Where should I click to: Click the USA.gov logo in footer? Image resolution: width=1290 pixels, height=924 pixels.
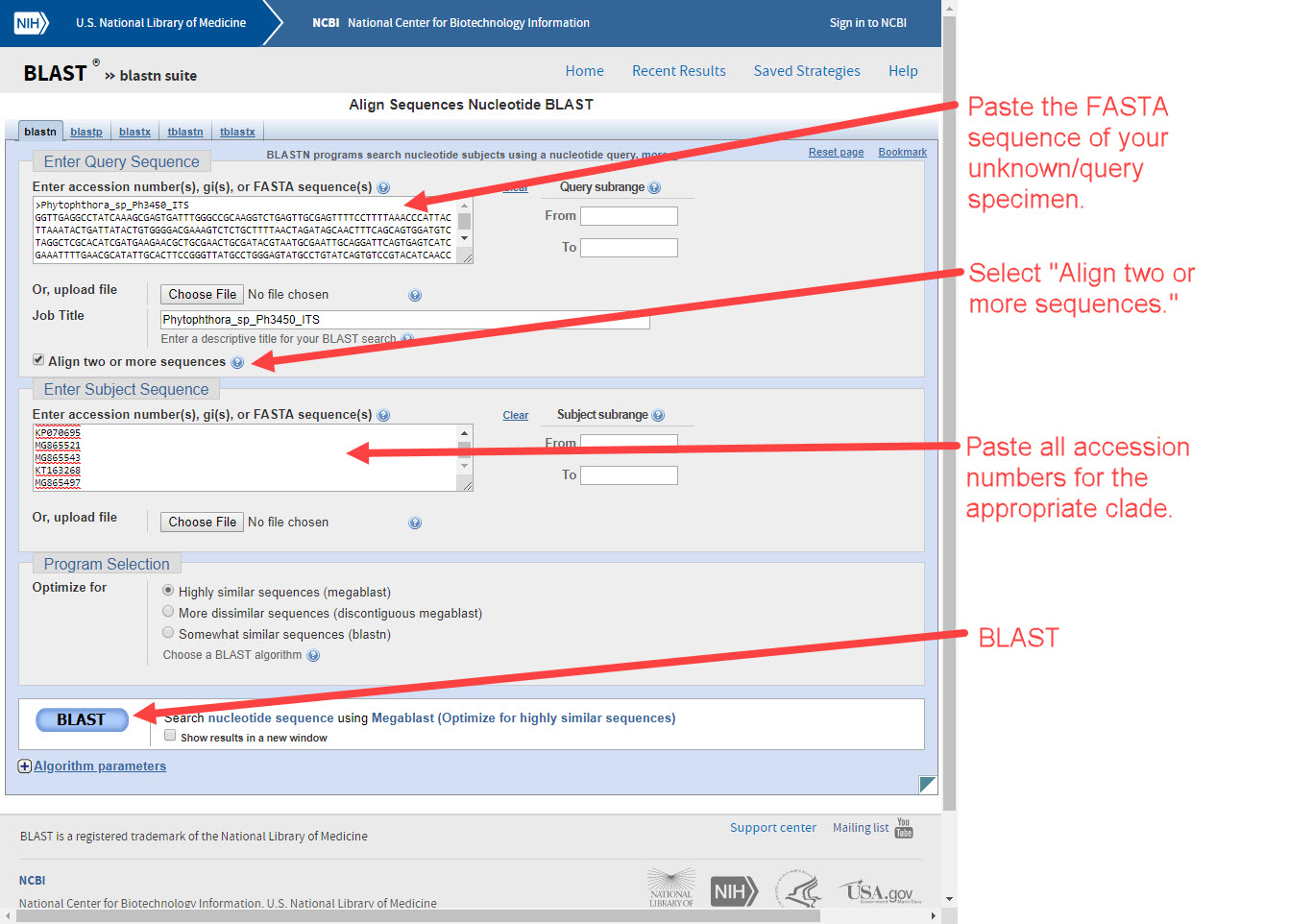(879, 892)
